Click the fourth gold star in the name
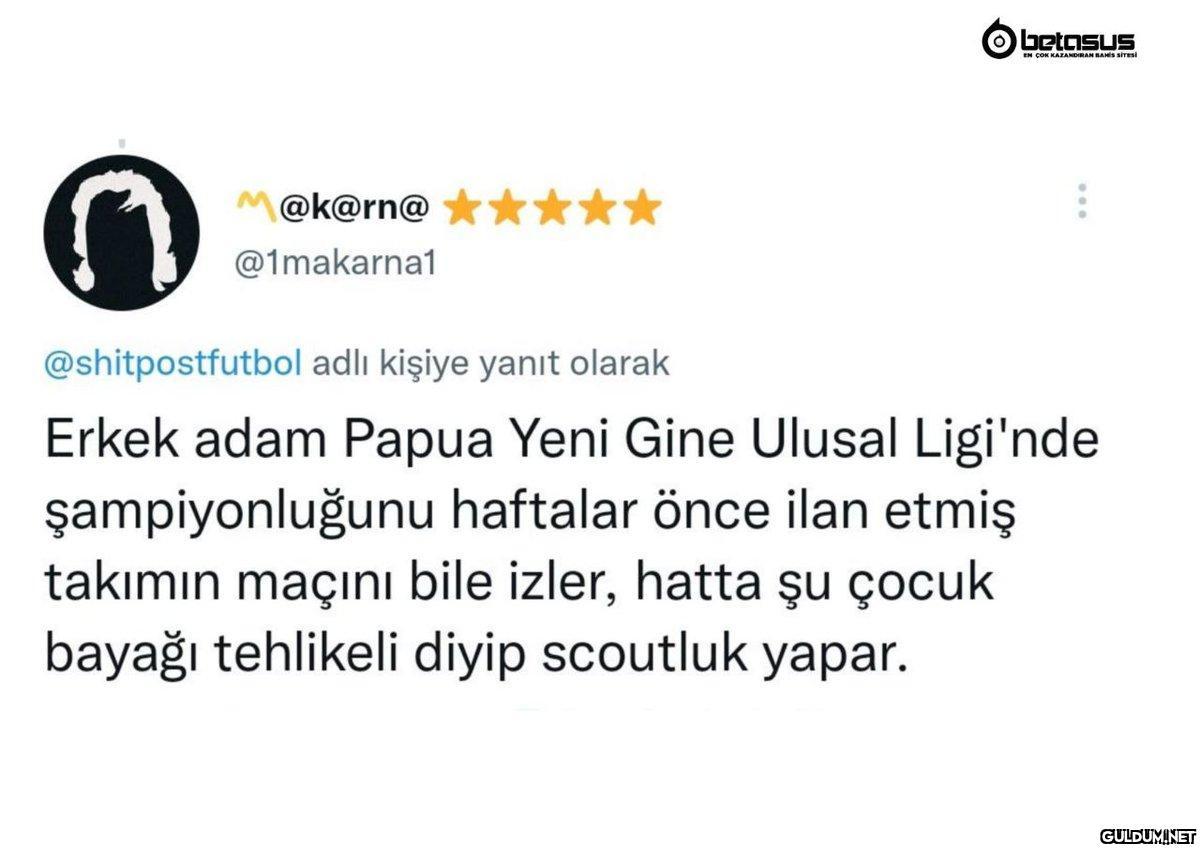Screen dimensions: 1200x848 tap(596, 208)
